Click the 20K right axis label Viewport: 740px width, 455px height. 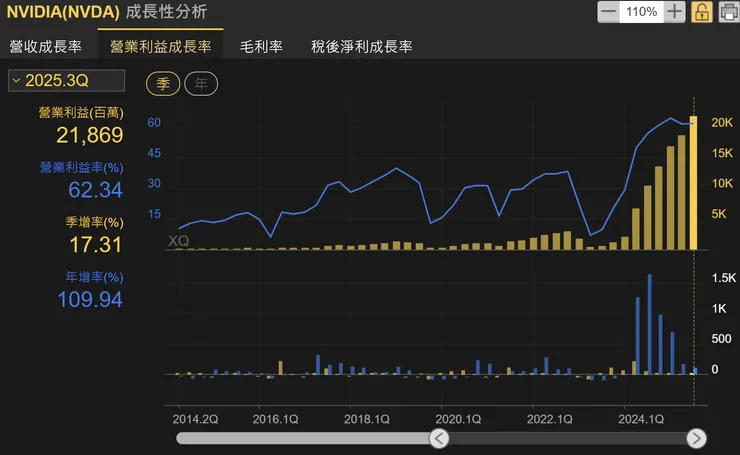(722, 123)
